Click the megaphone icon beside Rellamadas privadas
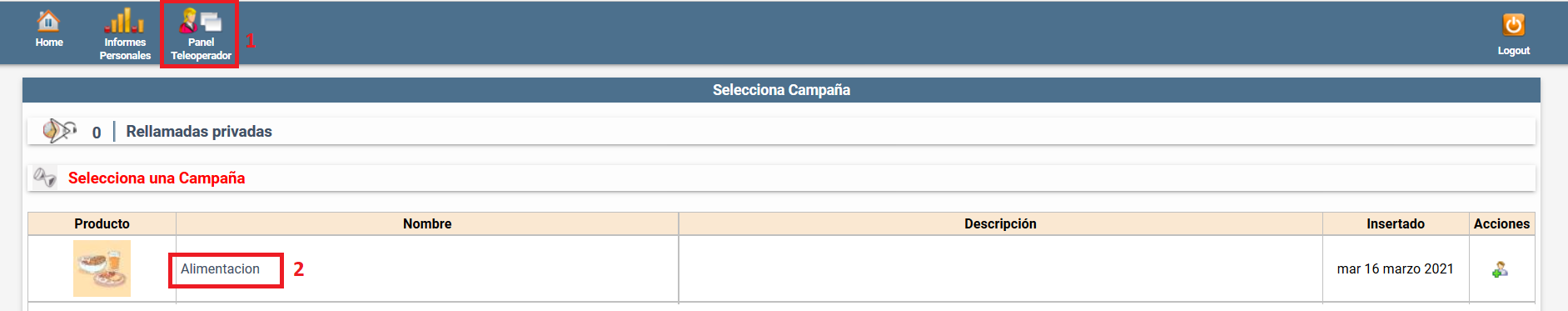This screenshot has width=1568, height=311. click(59, 131)
